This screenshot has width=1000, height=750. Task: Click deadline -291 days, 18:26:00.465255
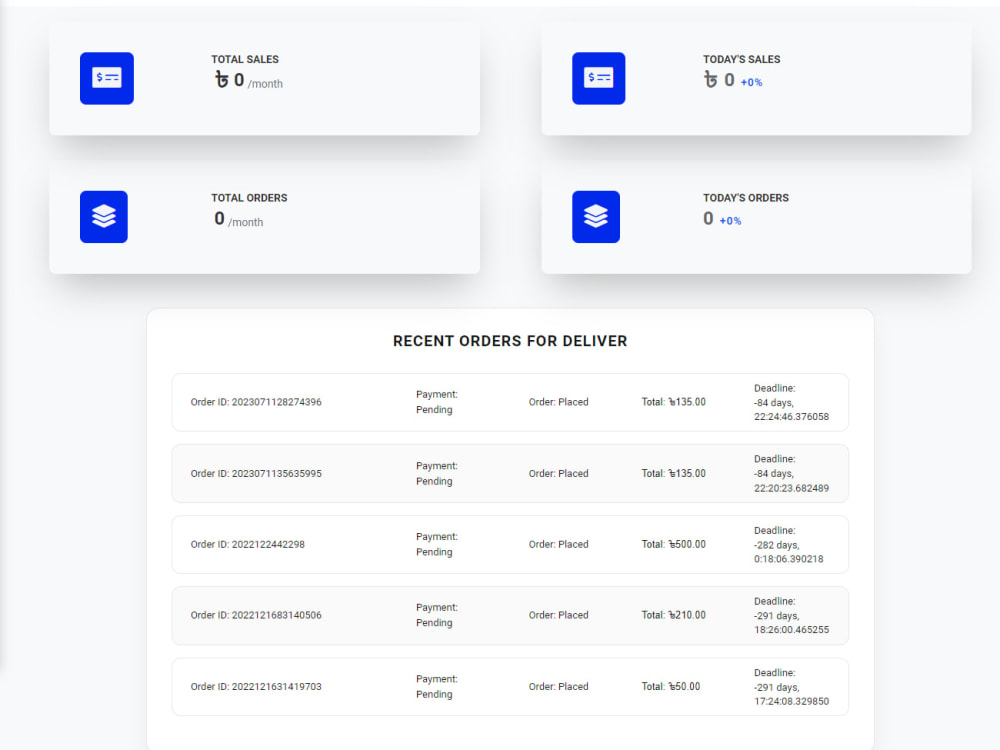pos(791,615)
